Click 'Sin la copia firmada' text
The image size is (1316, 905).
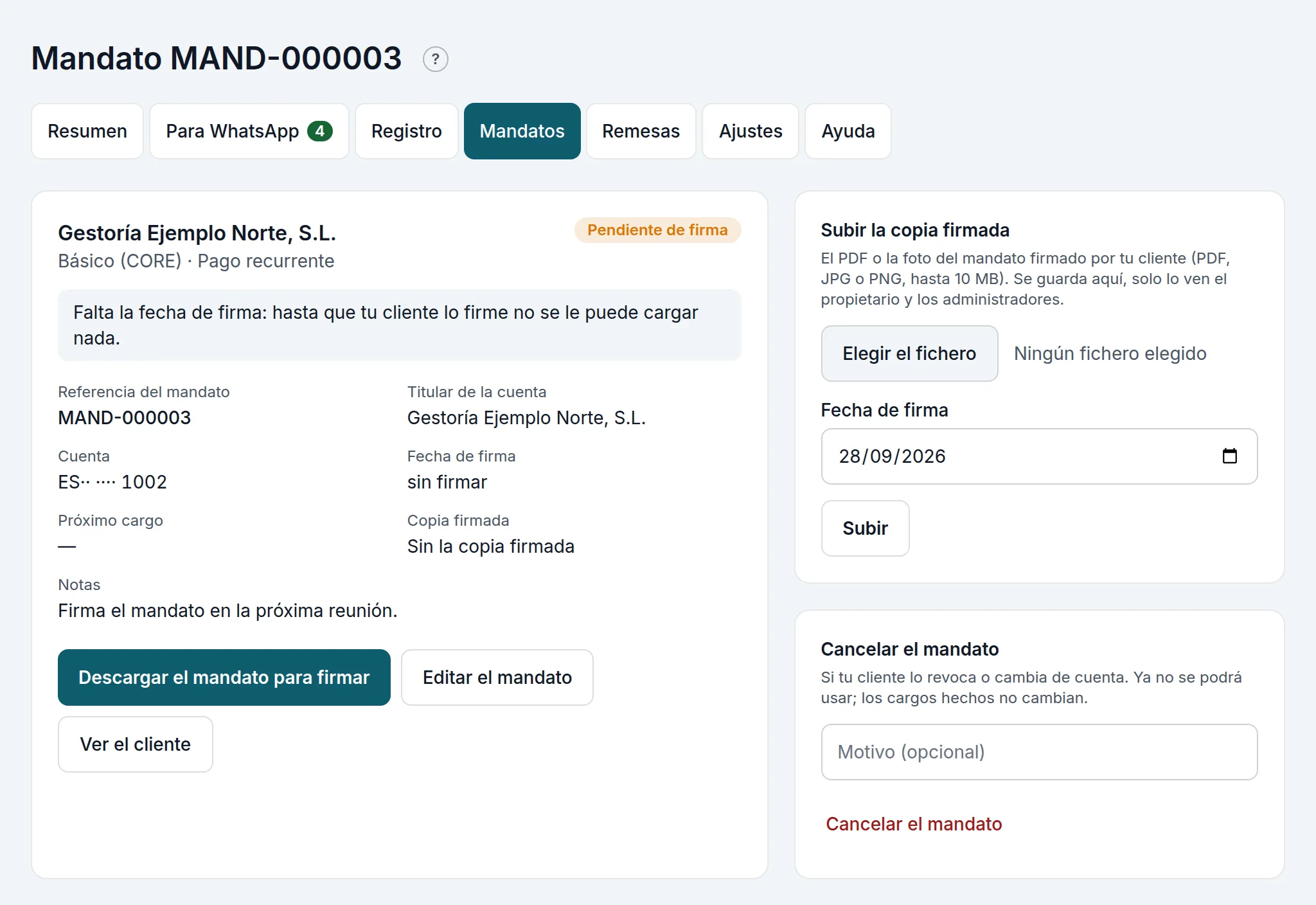tap(491, 546)
